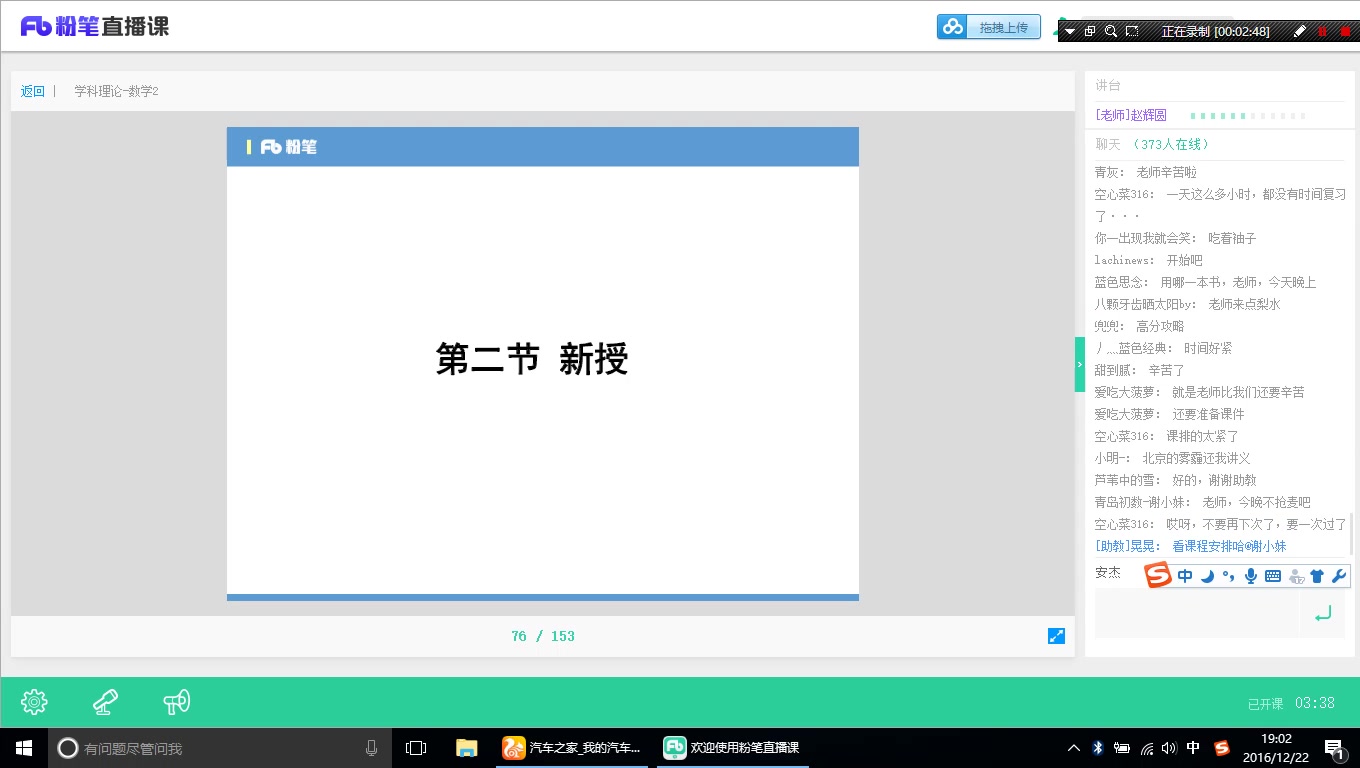Screen dimensions: 1360x768
Task: Open Sogou skin shirt icon
Action: 1317,576
